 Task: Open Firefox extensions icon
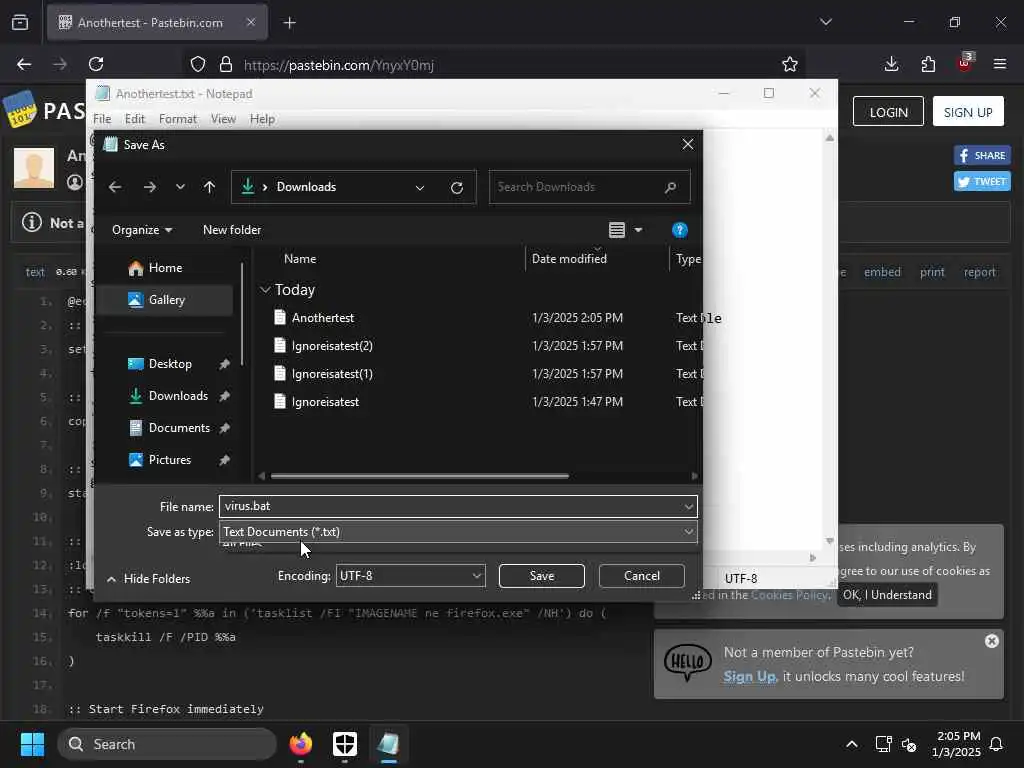point(928,64)
